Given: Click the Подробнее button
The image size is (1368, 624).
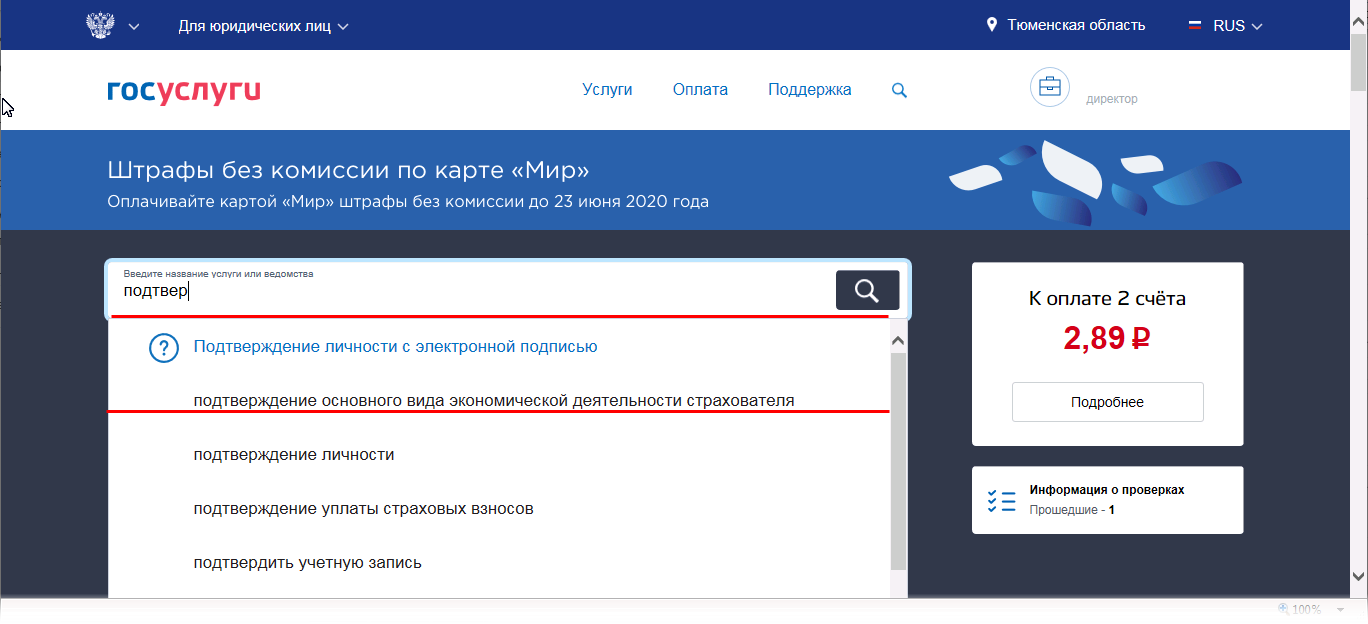Looking at the screenshot, I should [1107, 402].
